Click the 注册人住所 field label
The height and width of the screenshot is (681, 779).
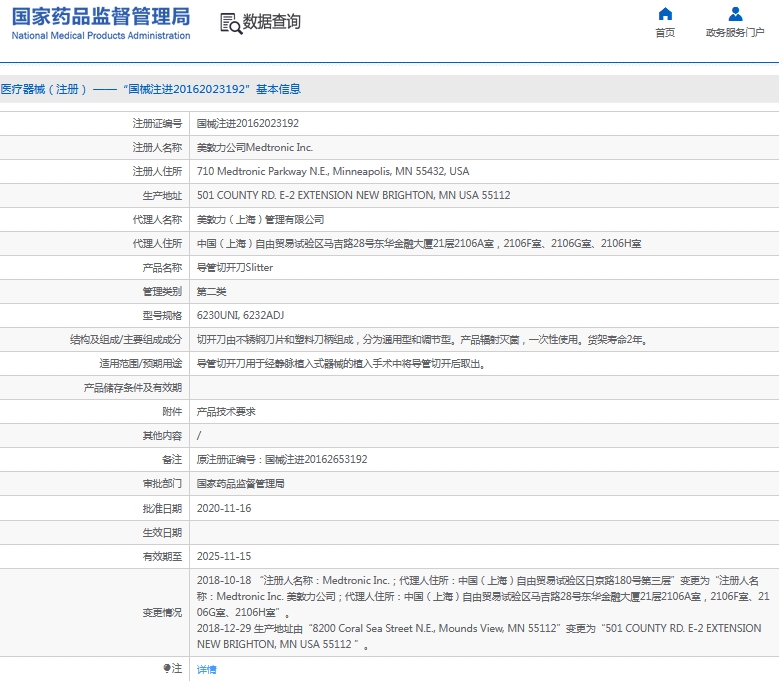[x=157, y=171]
